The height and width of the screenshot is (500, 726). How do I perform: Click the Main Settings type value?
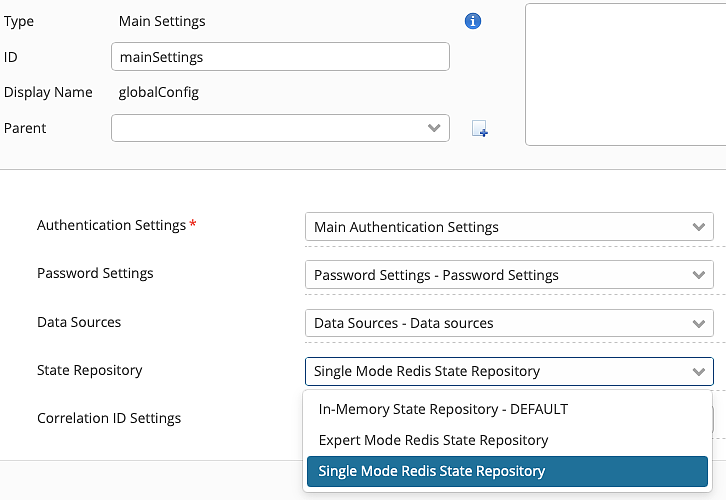pos(162,21)
